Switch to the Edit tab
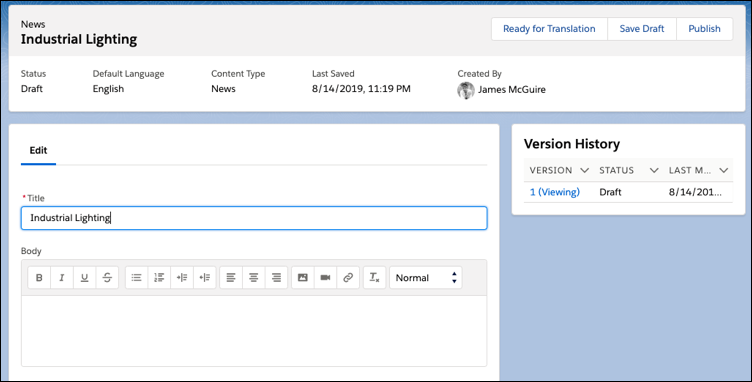Viewport: 752px width, 382px height. [38, 150]
